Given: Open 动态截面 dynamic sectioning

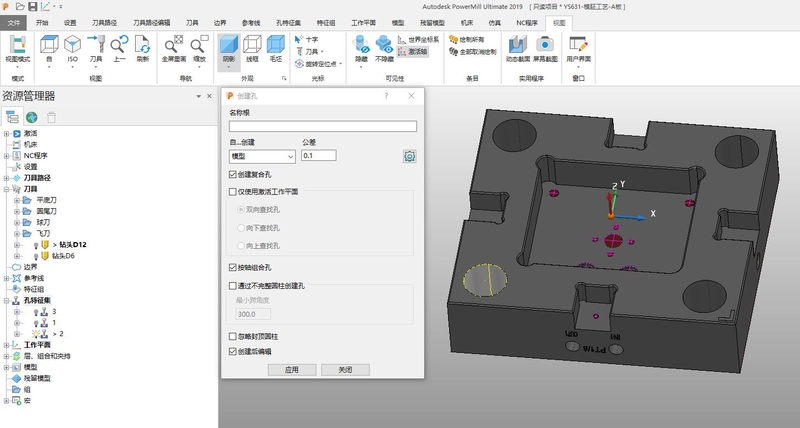Looking at the screenshot, I should pos(517,49).
